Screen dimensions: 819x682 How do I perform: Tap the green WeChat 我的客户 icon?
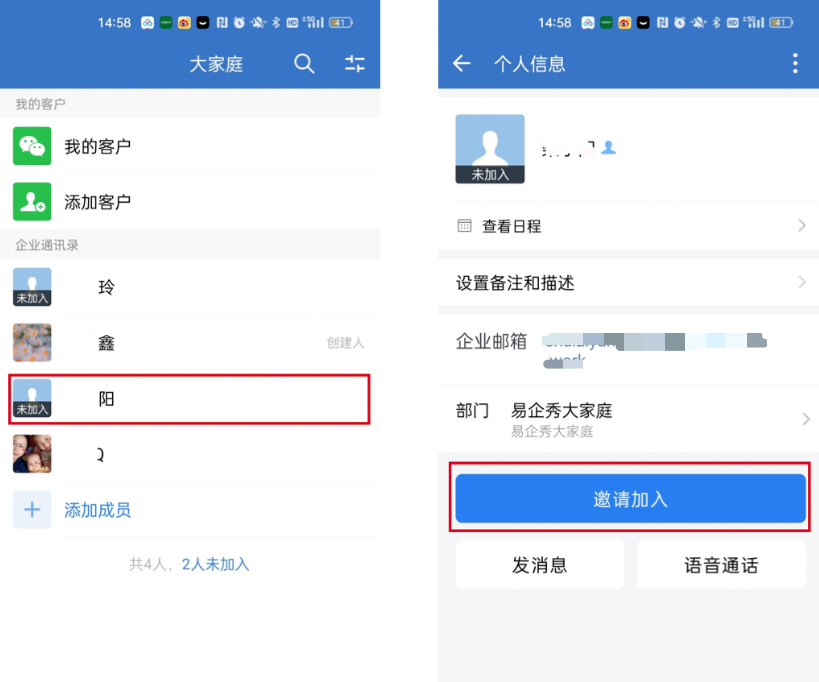[32, 146]
